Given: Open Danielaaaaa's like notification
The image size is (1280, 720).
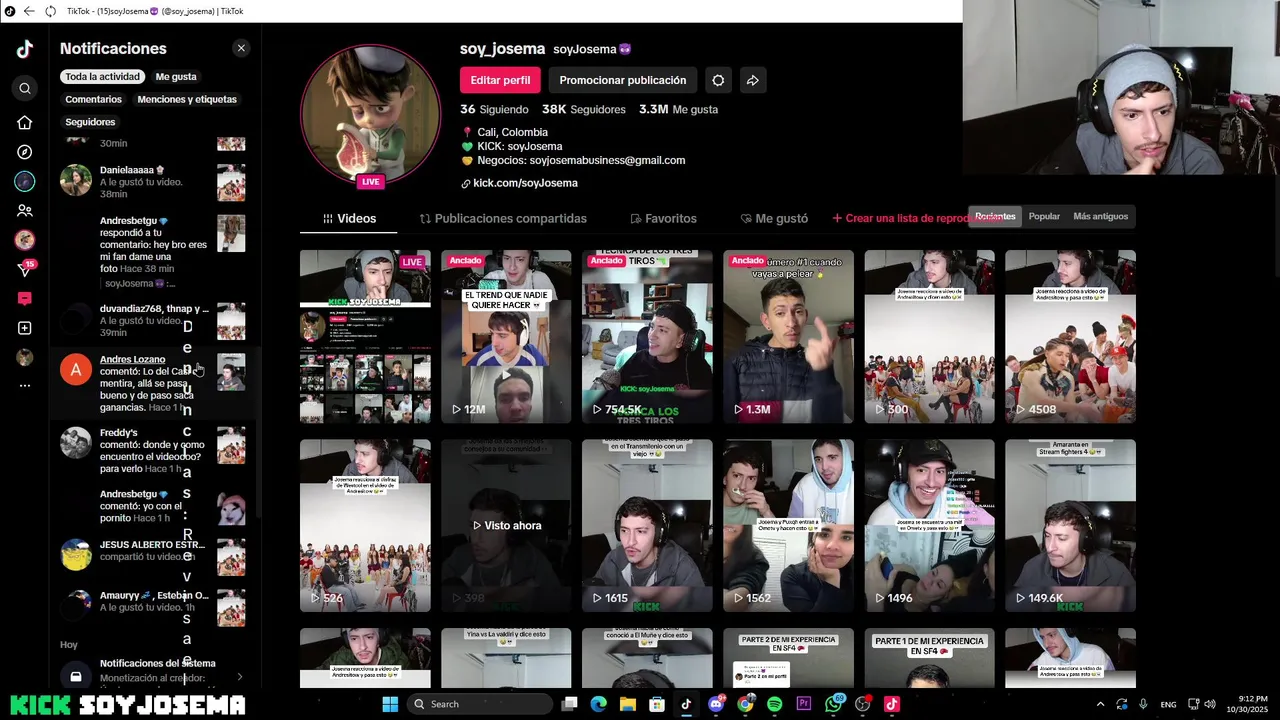Looking at the screenshot, I should pos(153,182).
